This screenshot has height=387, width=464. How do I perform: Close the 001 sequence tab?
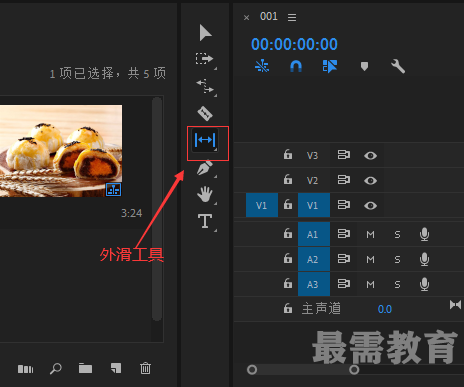click(x=246, y=17)
